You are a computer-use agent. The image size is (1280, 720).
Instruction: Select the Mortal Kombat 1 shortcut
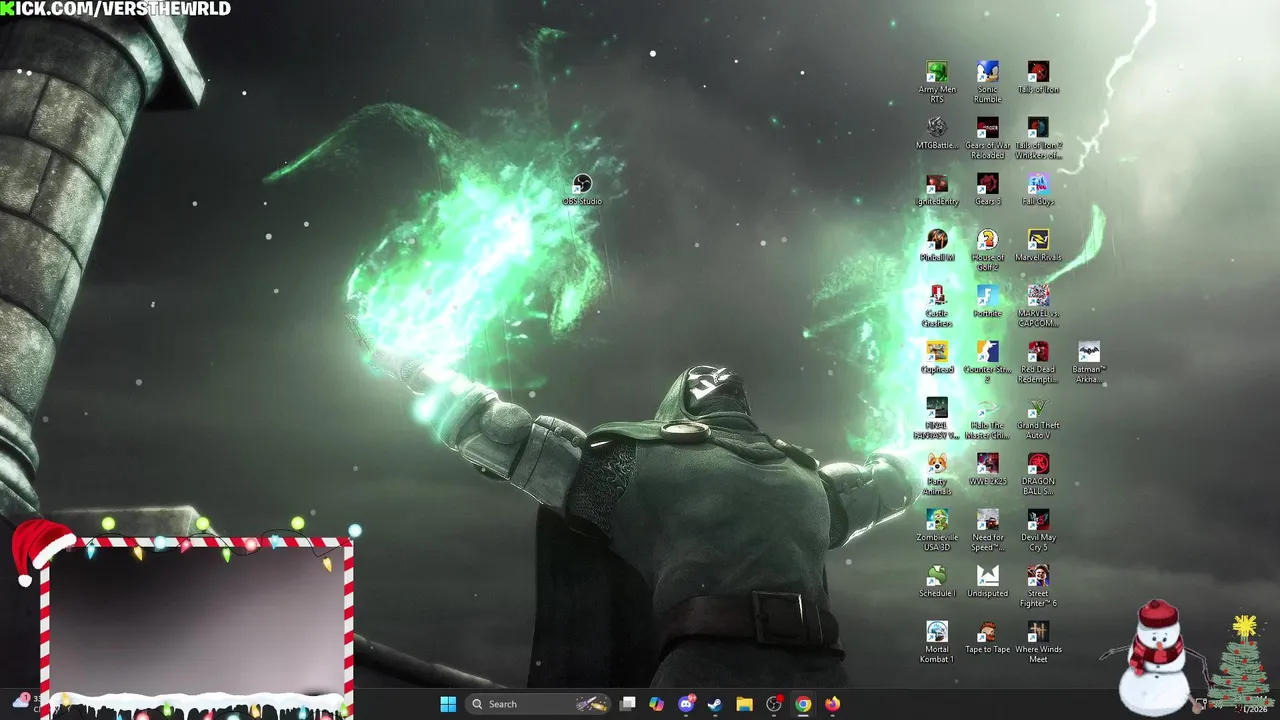click(x=936, y=642)
